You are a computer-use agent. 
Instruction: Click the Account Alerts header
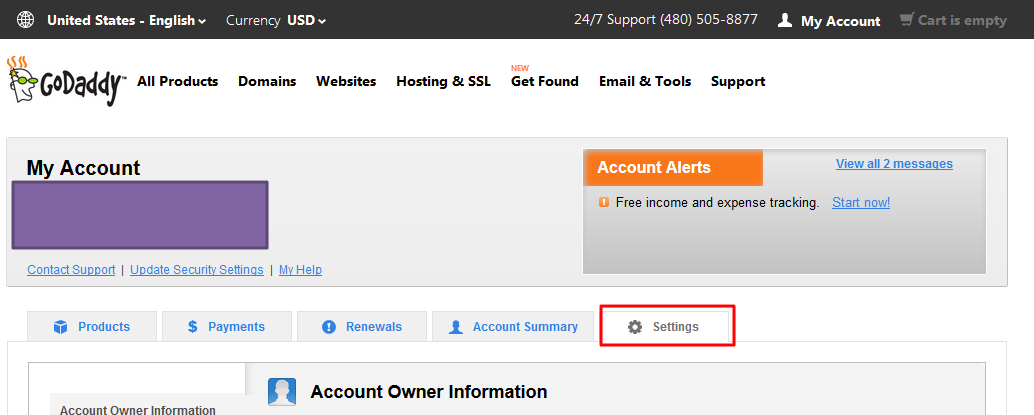coord(673,168)
